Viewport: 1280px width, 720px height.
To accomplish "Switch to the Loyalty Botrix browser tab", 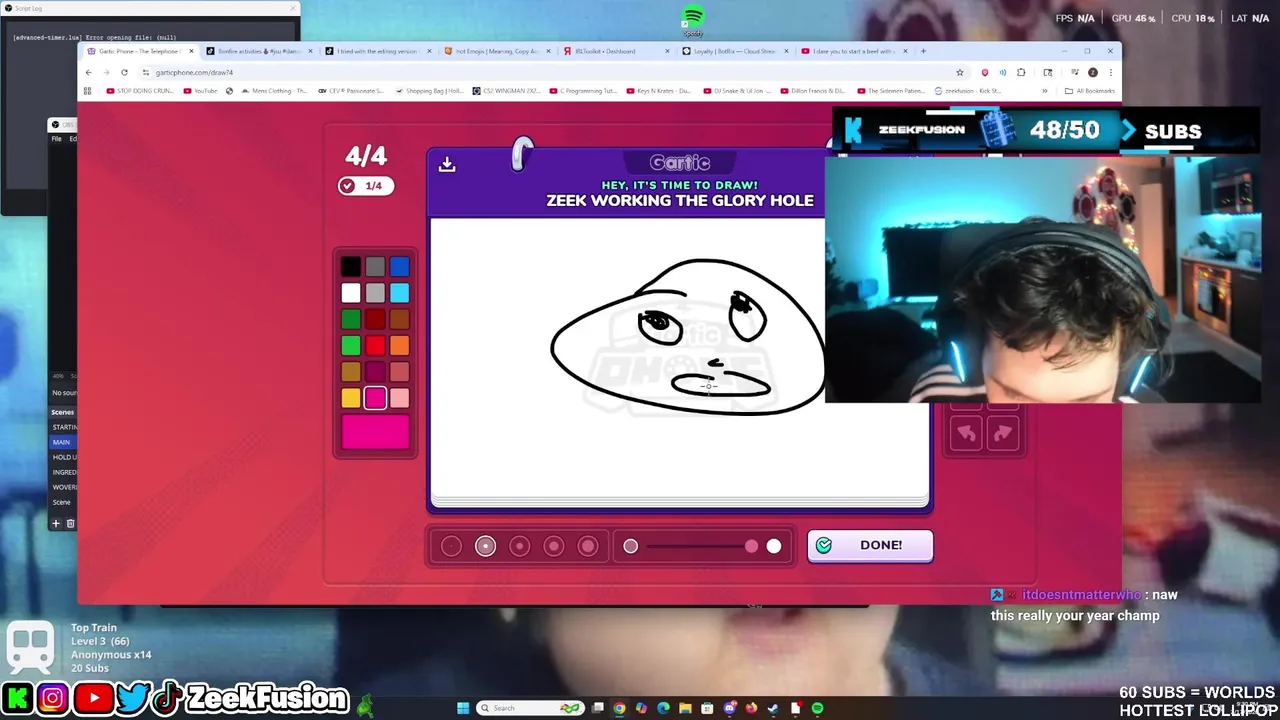I will pyautogui.click(x=735, y=51).
